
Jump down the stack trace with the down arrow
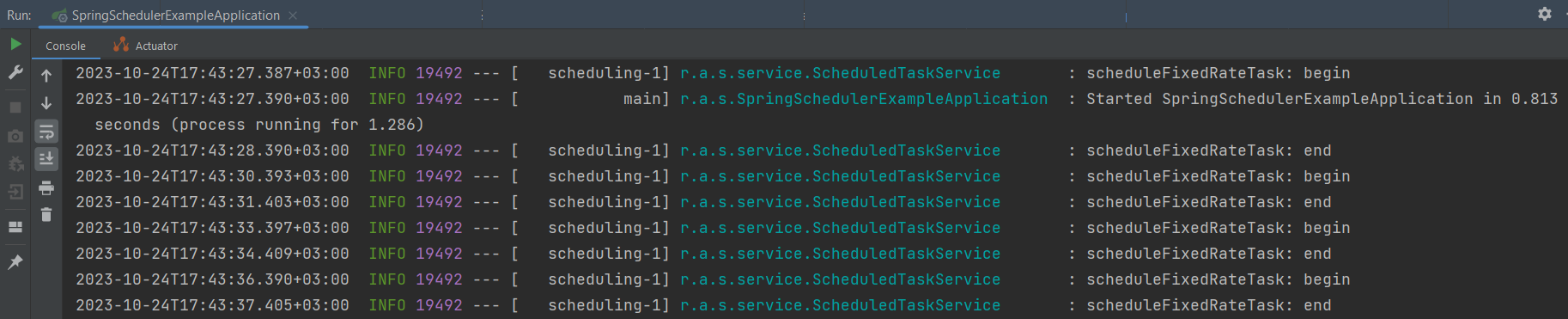[46, 103]
